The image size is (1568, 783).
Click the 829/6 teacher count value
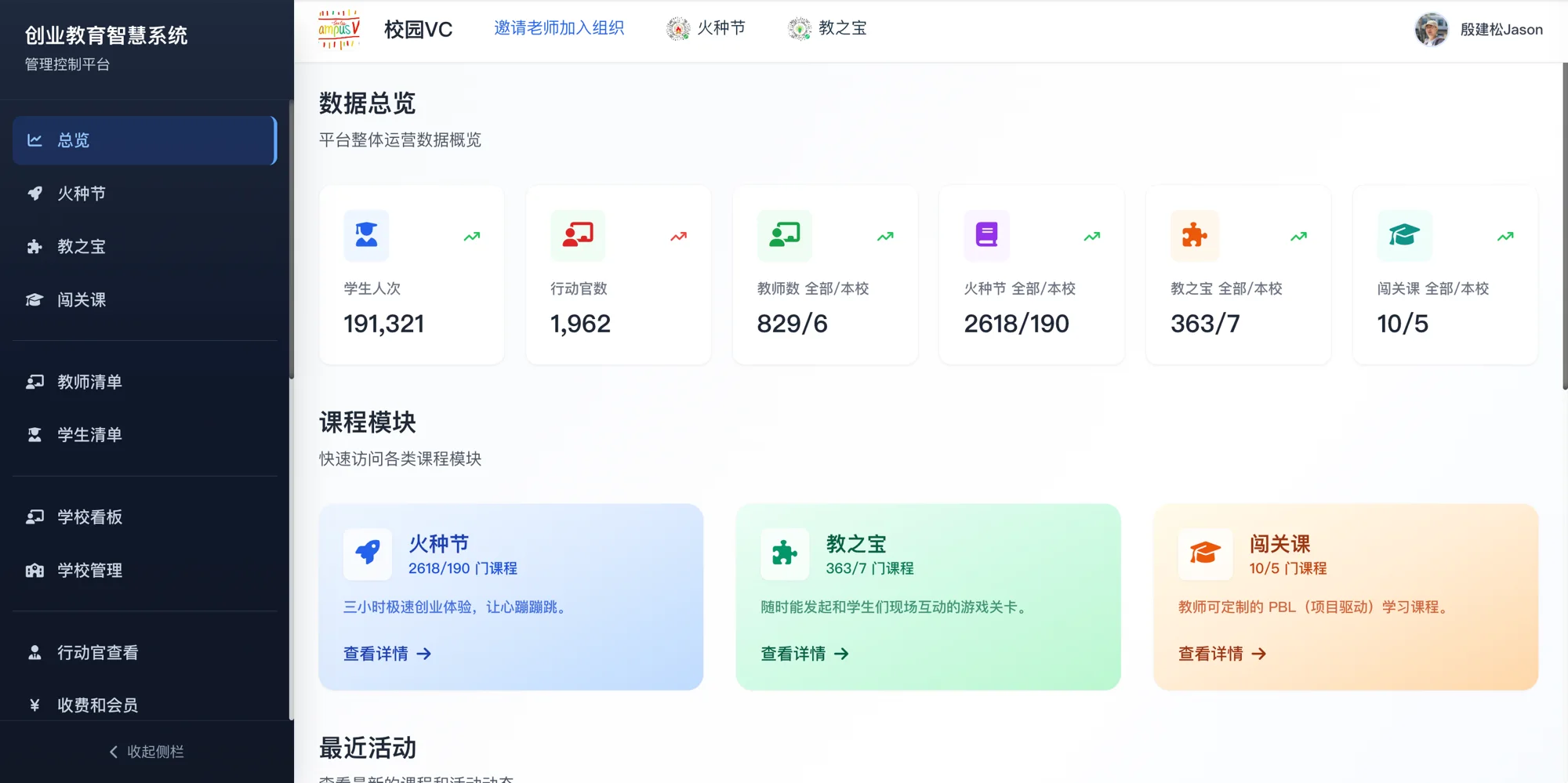[793, 324]
